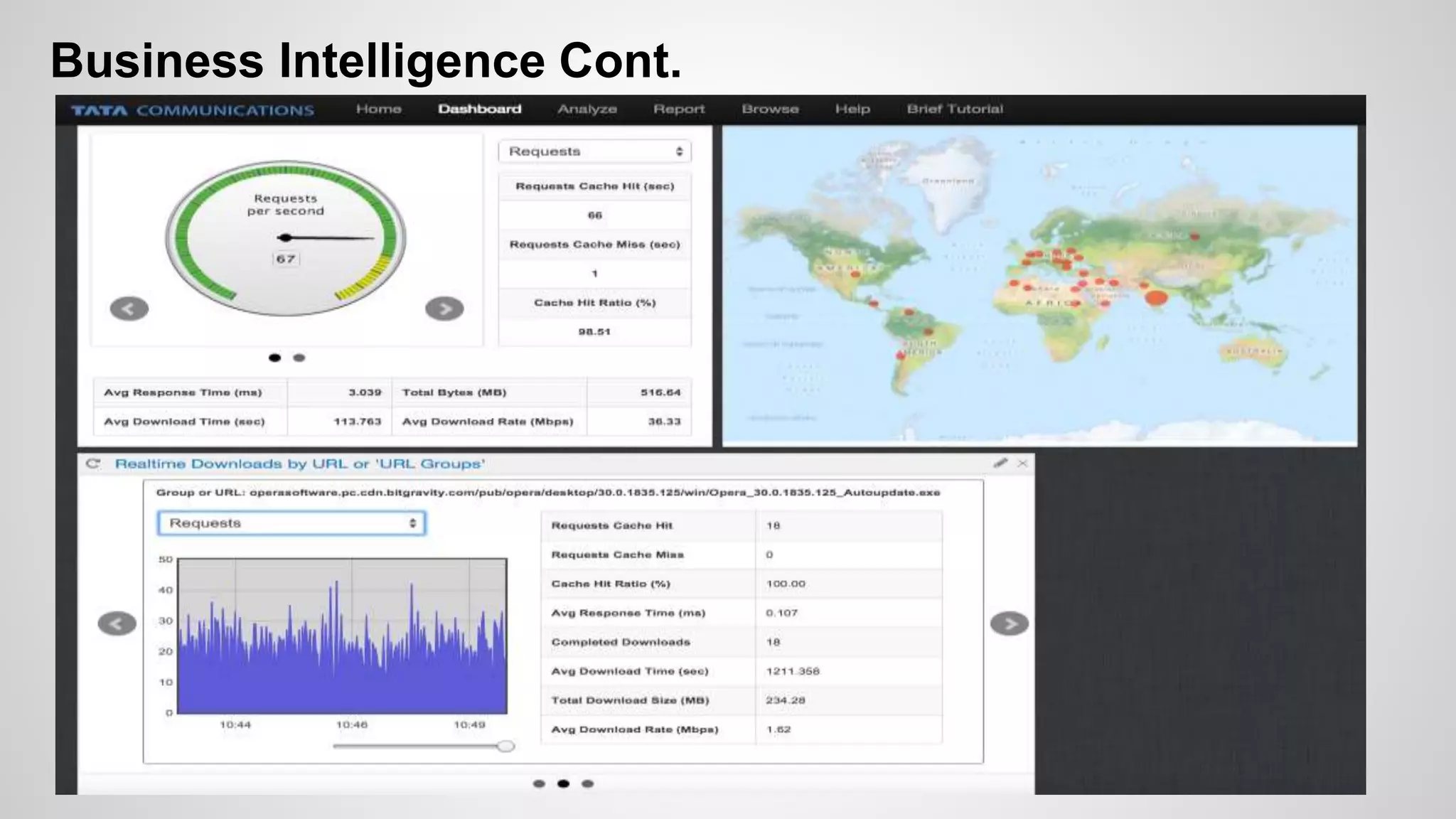Select the first gauge pagination dot
1456x819 pixels.
[275, 358]
